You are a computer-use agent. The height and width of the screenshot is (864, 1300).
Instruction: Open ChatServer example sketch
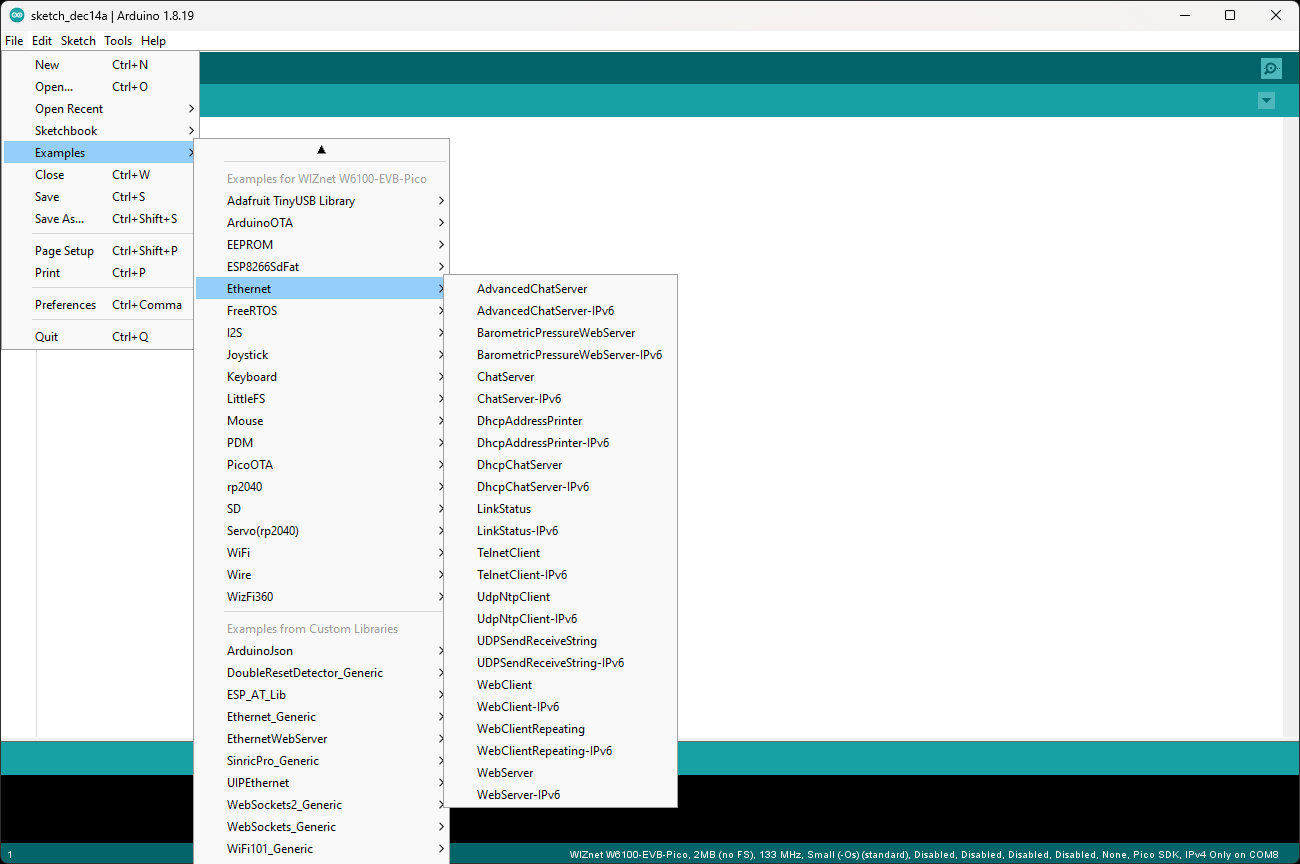(561, 377)
